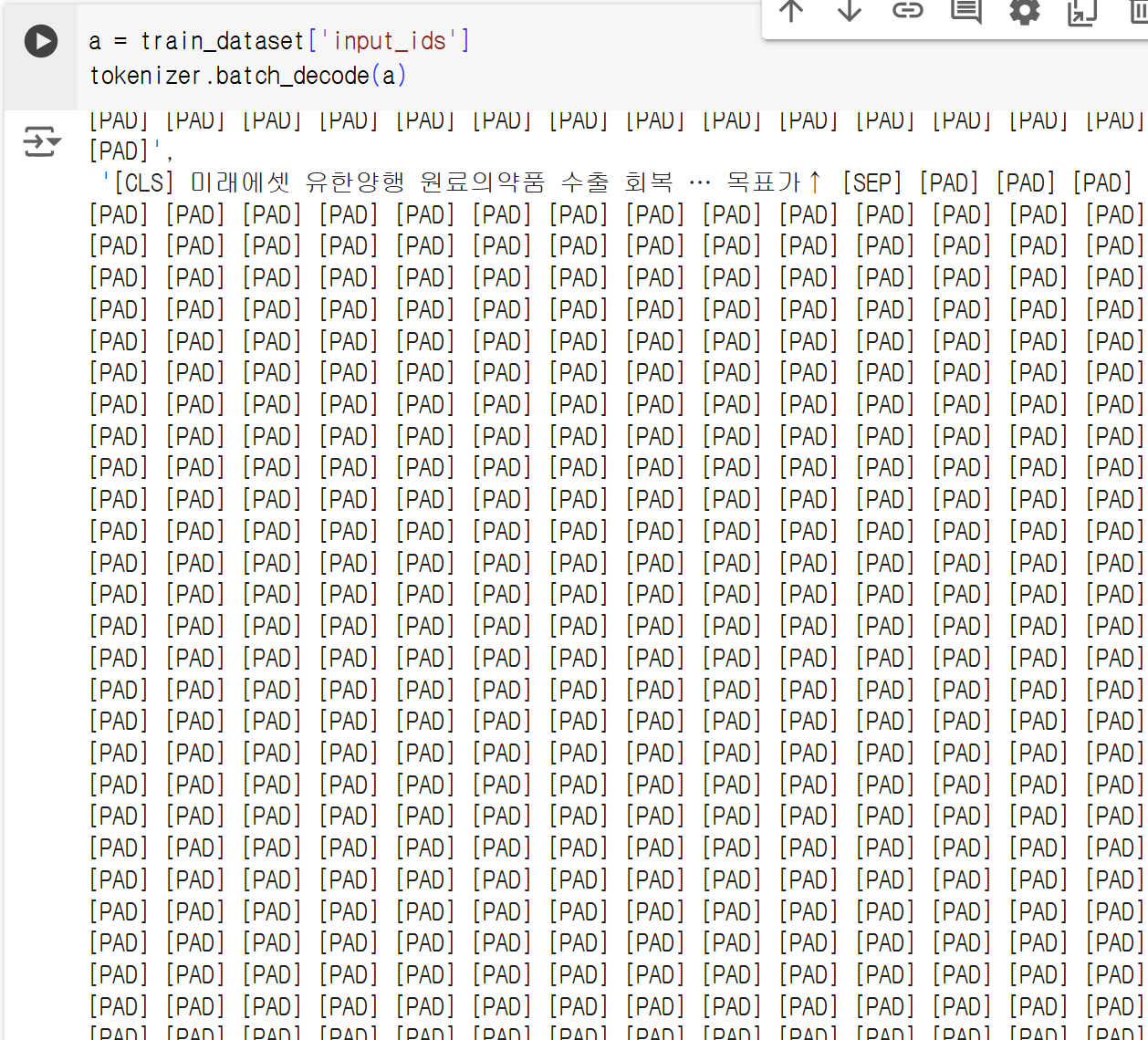Image resolution: width=1148 pixels, height=1040 pixels.
Task: Click code line a = train_dataset['input_ids']
Action: (279, 41)
